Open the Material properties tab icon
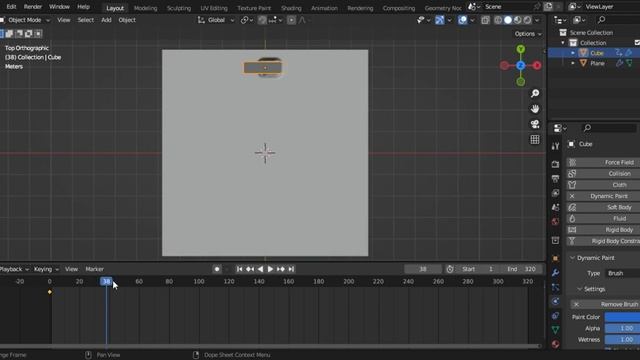The width and height of the screenshot is (640, 360). point(555,344)
